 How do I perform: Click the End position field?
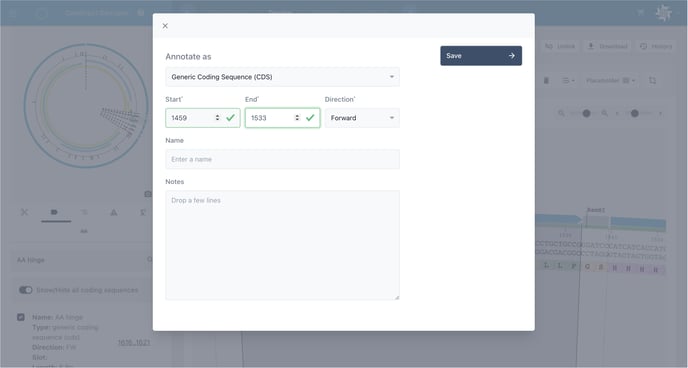click(282, 118)
